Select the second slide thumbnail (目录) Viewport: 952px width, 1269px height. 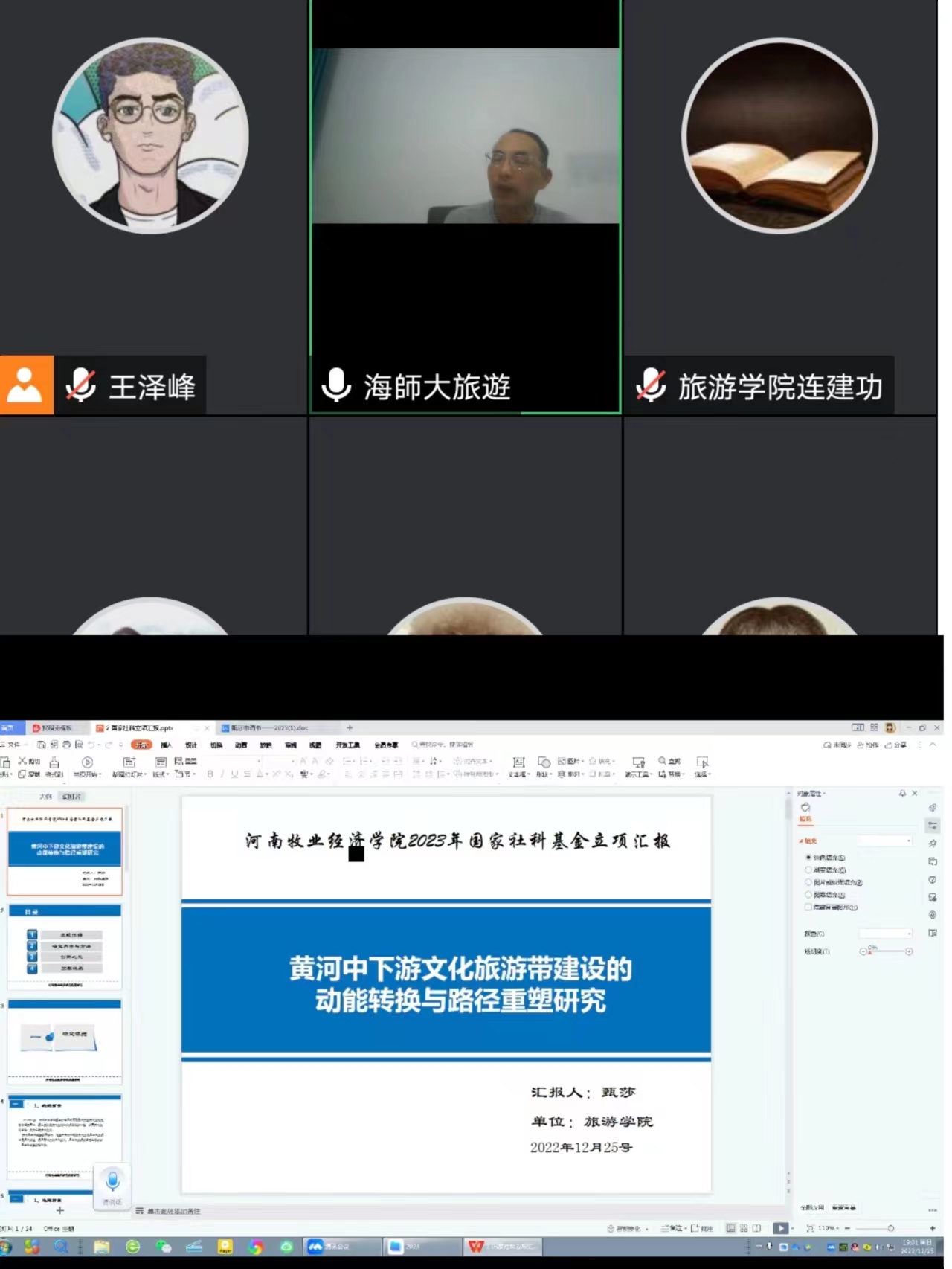pyautogui.click(x=65, y=946)
